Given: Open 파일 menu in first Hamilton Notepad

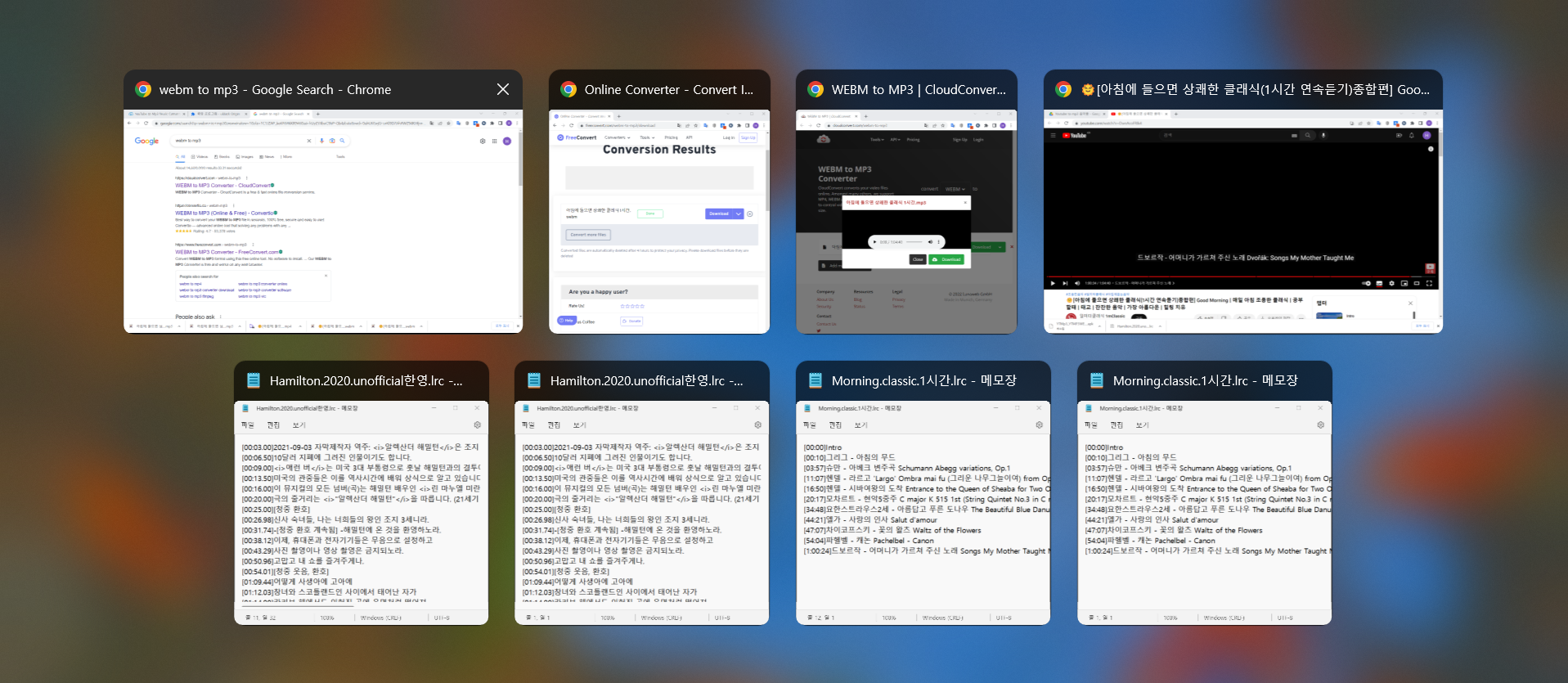Looking at the screenshot, I should (247, 425).
